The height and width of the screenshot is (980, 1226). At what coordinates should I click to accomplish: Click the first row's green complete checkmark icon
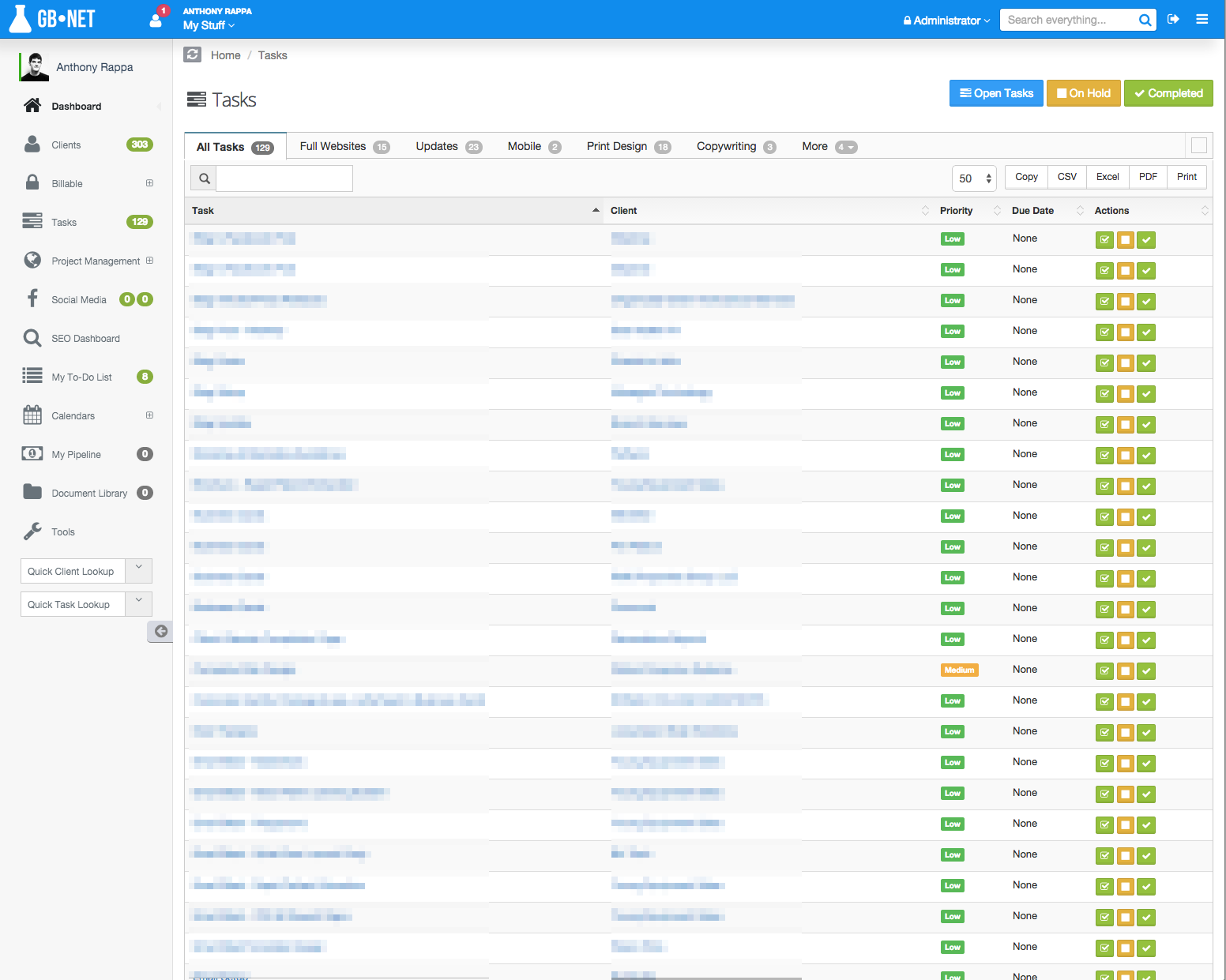[1147, 240]
